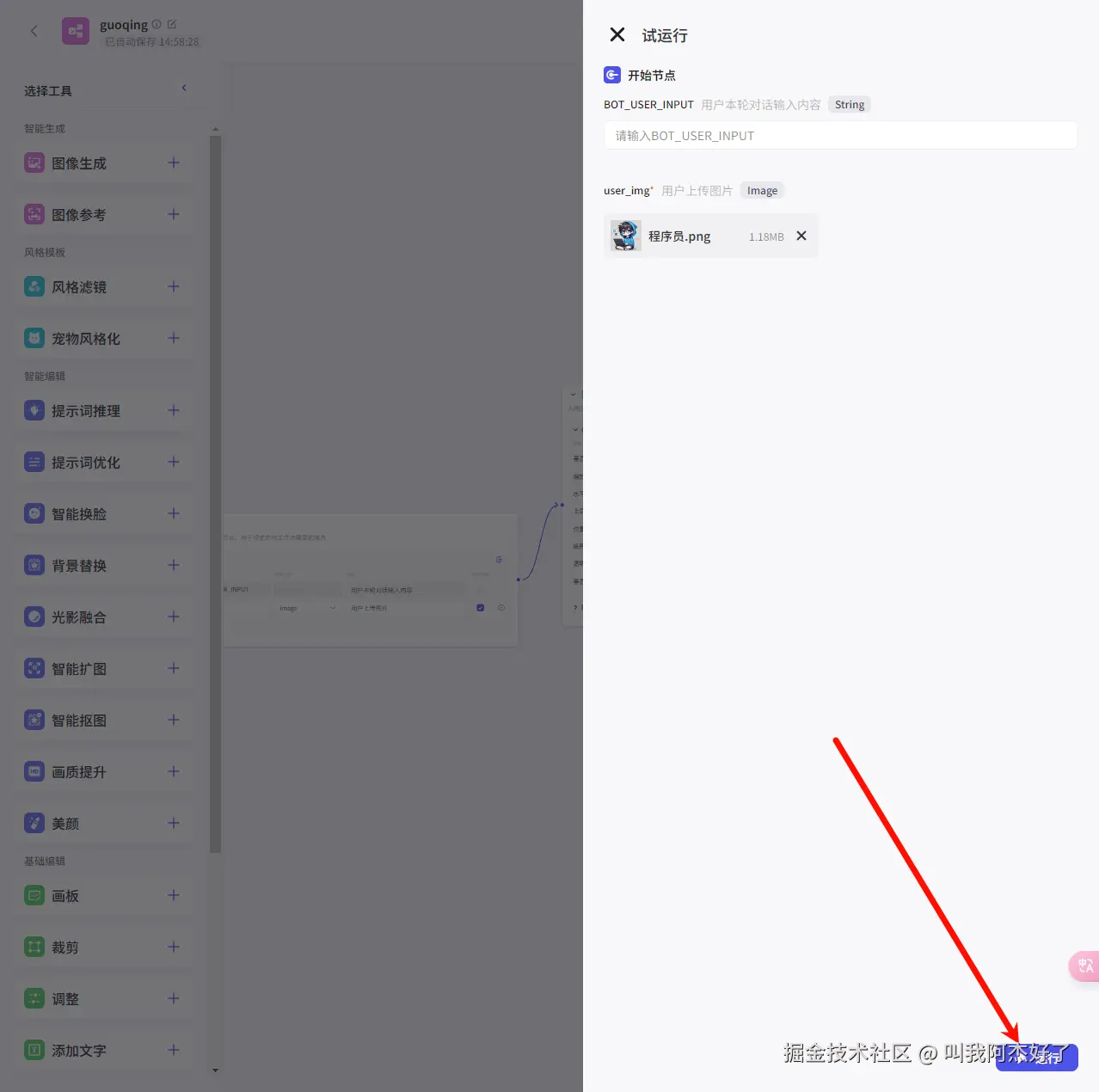Select the 宠物风格化 tool icon

[x=34, y=338]
